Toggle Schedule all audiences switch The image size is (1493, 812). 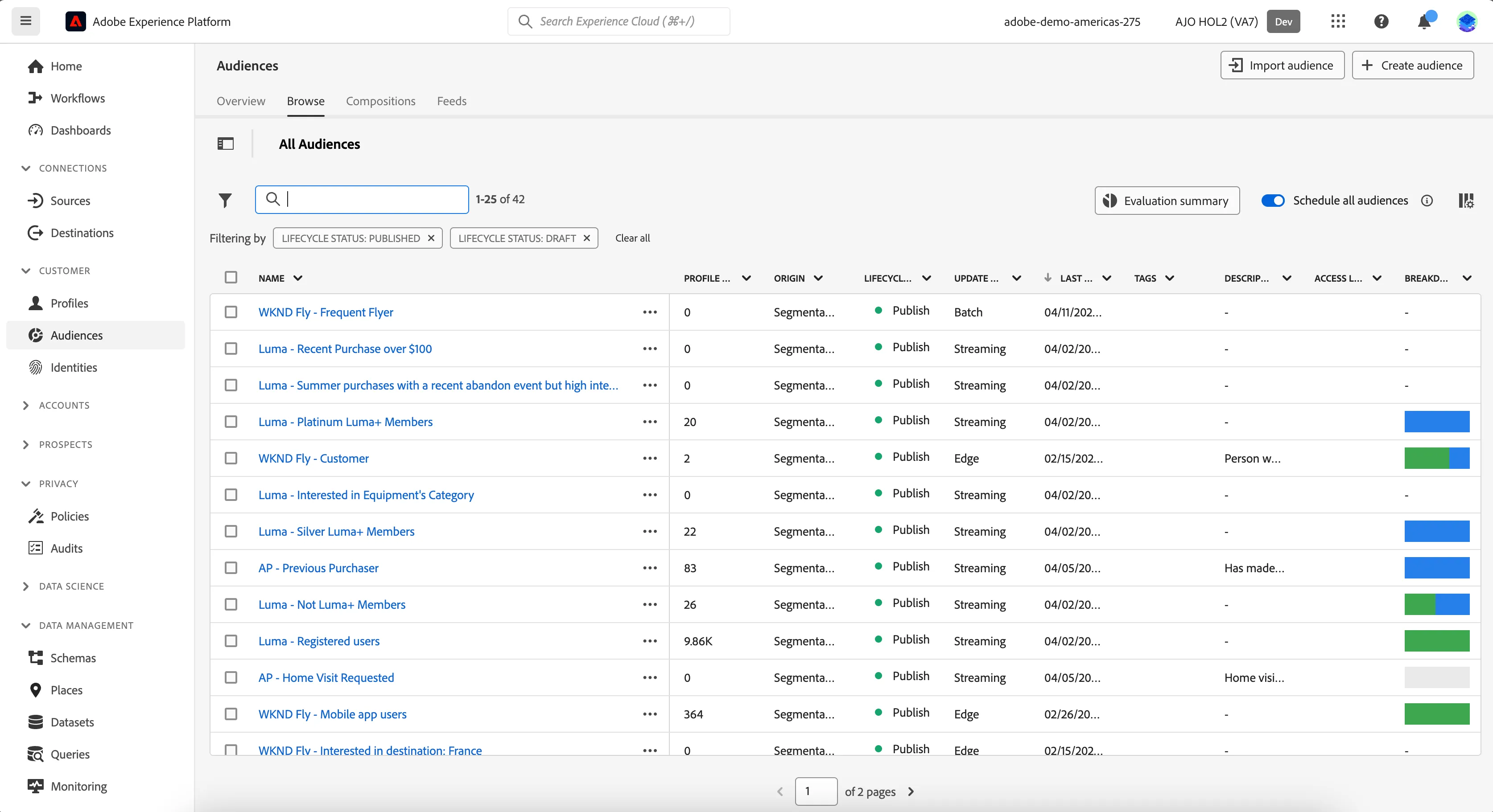1273,201
